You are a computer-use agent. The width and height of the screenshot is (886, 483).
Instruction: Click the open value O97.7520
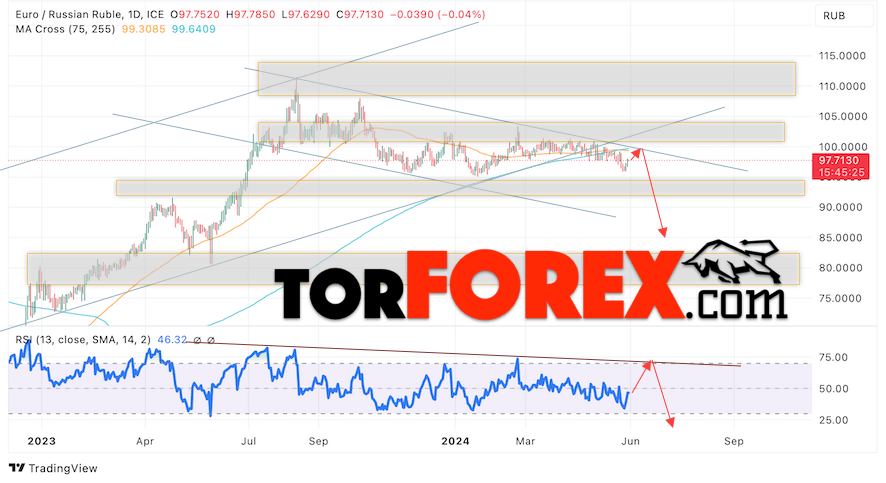(x=195, y=15)
